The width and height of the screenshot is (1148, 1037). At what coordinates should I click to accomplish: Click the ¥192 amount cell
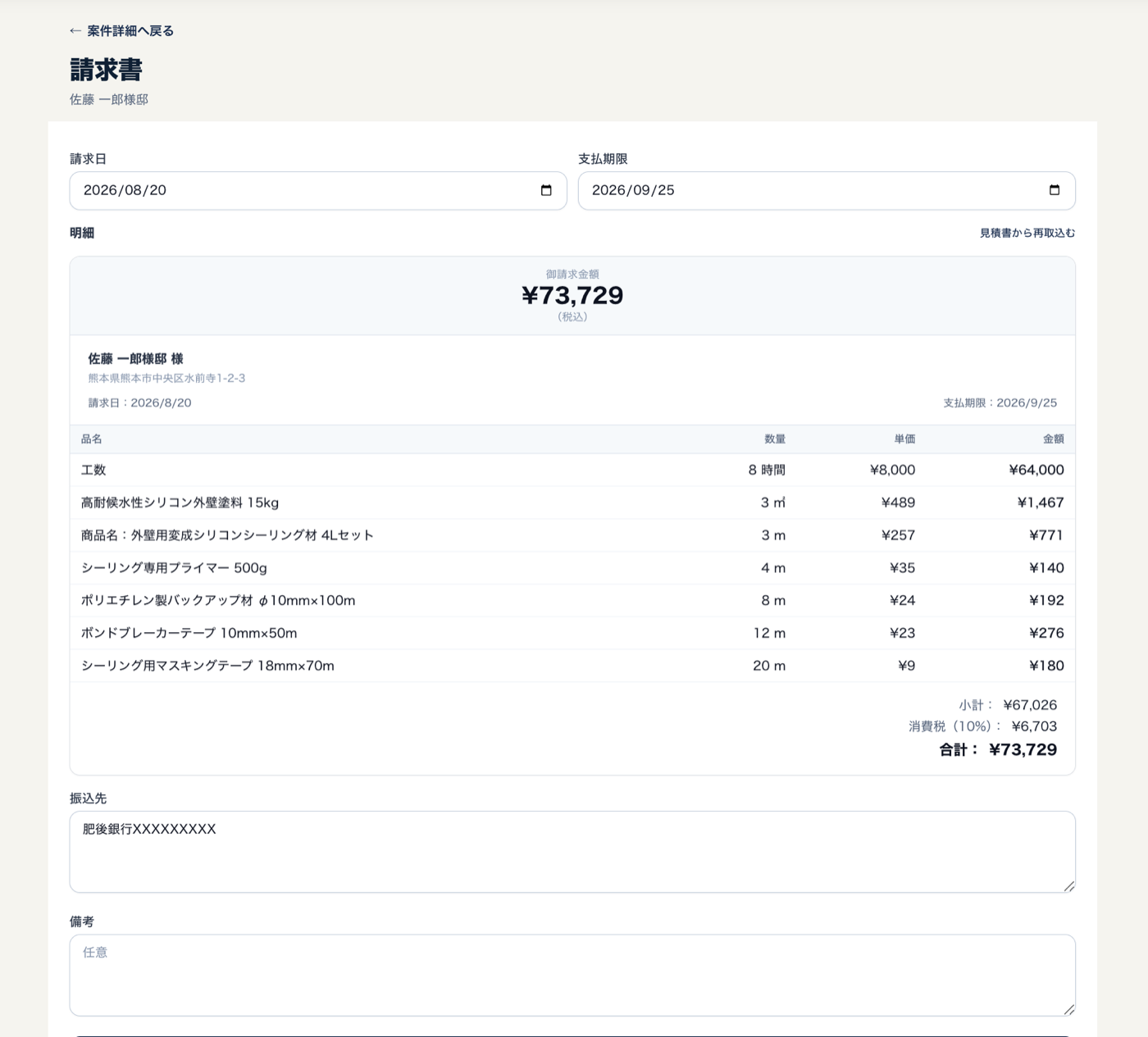click(x=1046, y=600)
